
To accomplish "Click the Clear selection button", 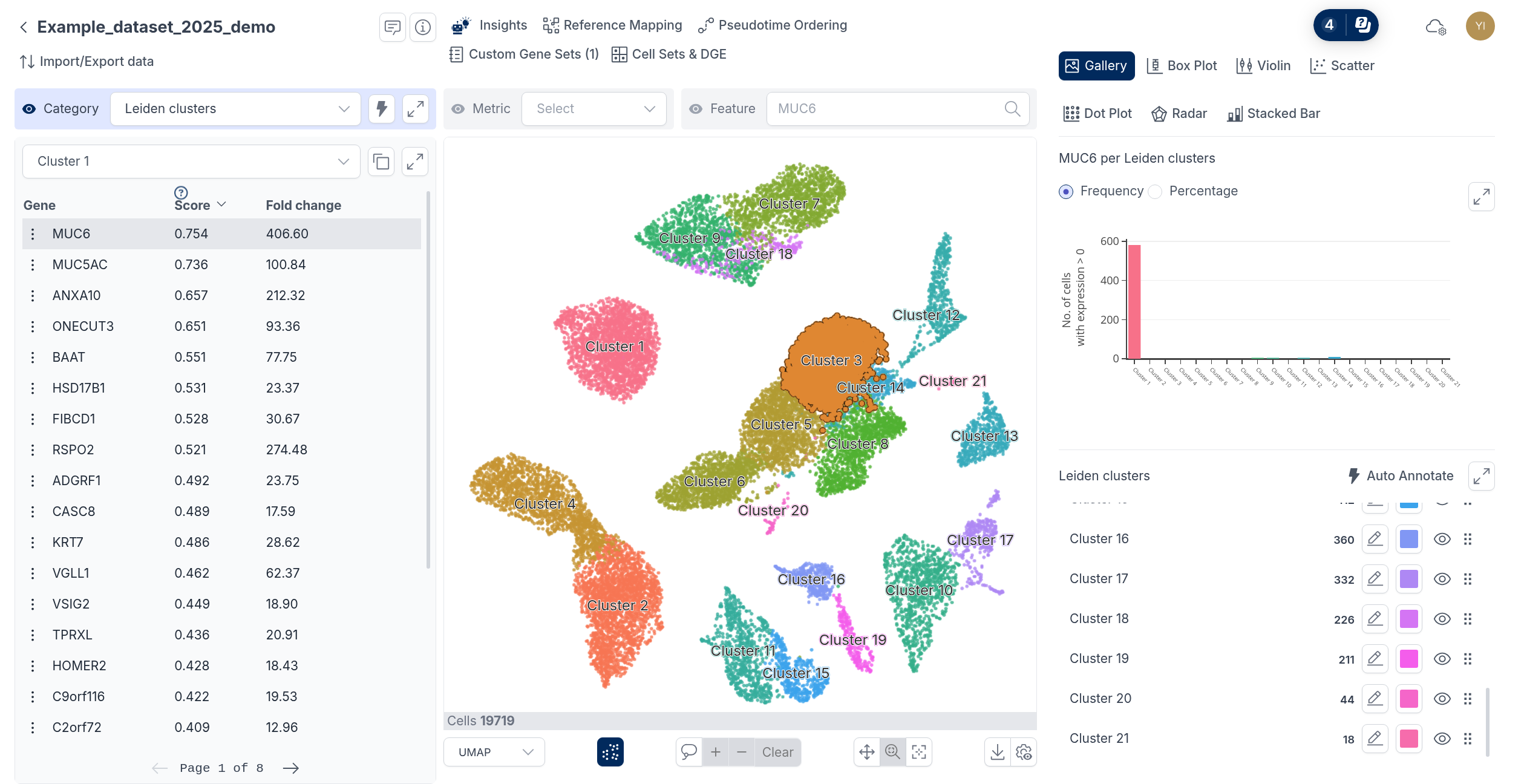I will point(777,752).
